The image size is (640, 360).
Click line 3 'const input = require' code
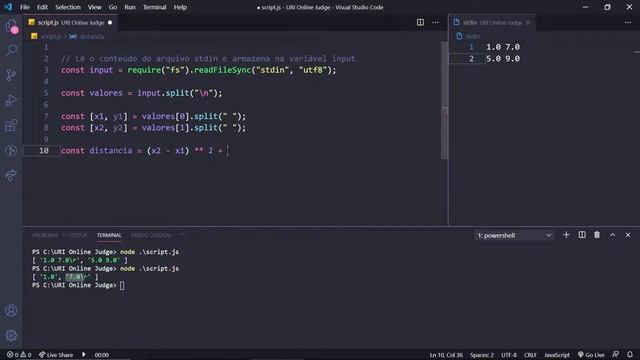[198, 70]
